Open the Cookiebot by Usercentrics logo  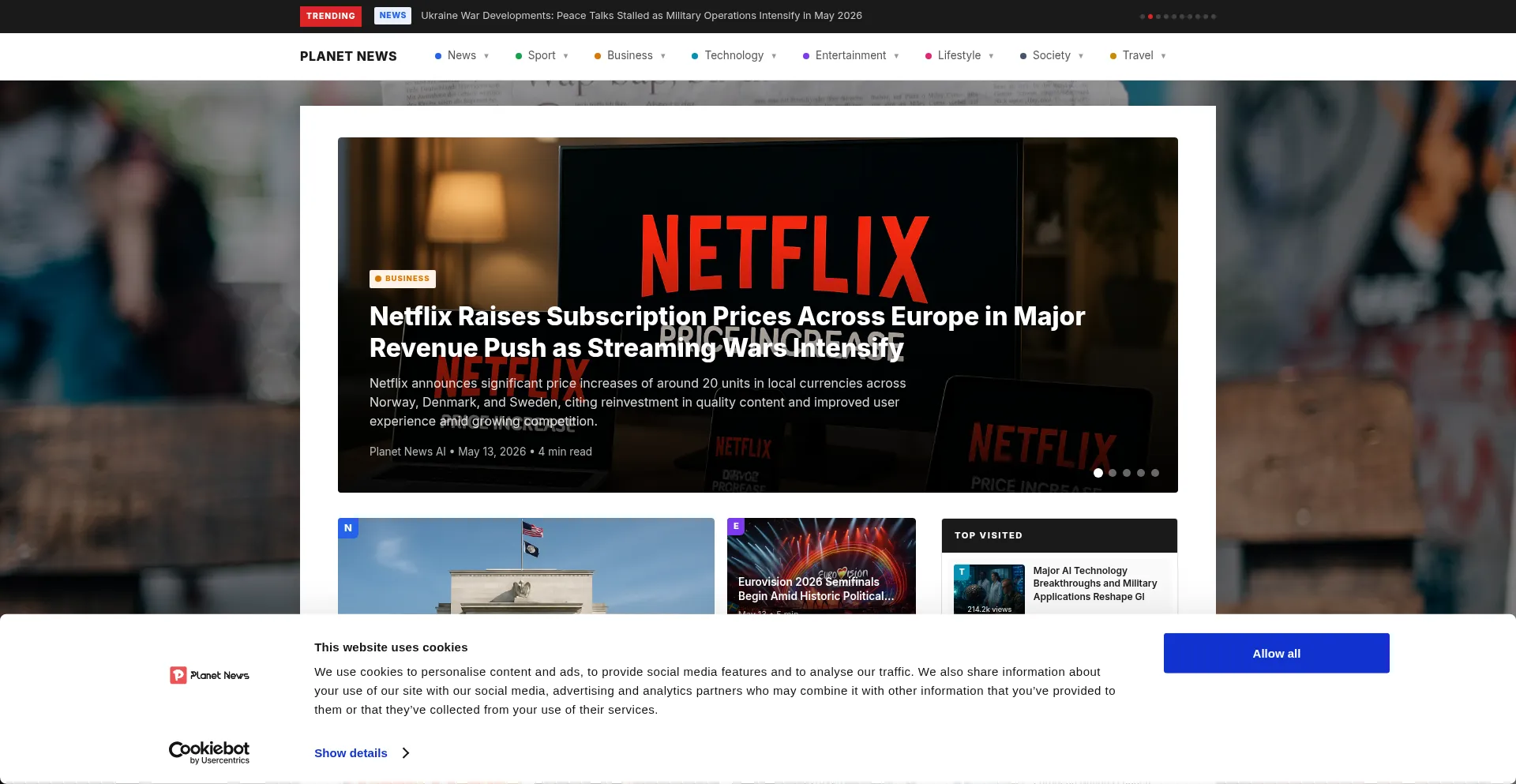[x=209, y=752]
